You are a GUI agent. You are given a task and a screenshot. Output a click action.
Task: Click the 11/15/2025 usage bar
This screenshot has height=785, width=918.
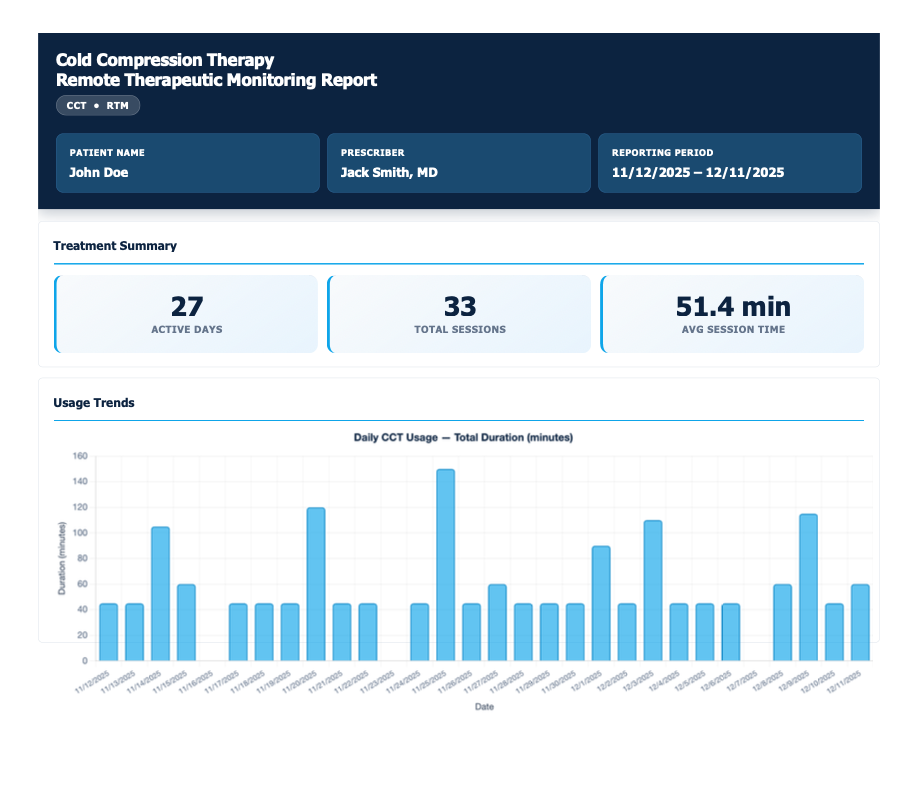coord(186,622)
